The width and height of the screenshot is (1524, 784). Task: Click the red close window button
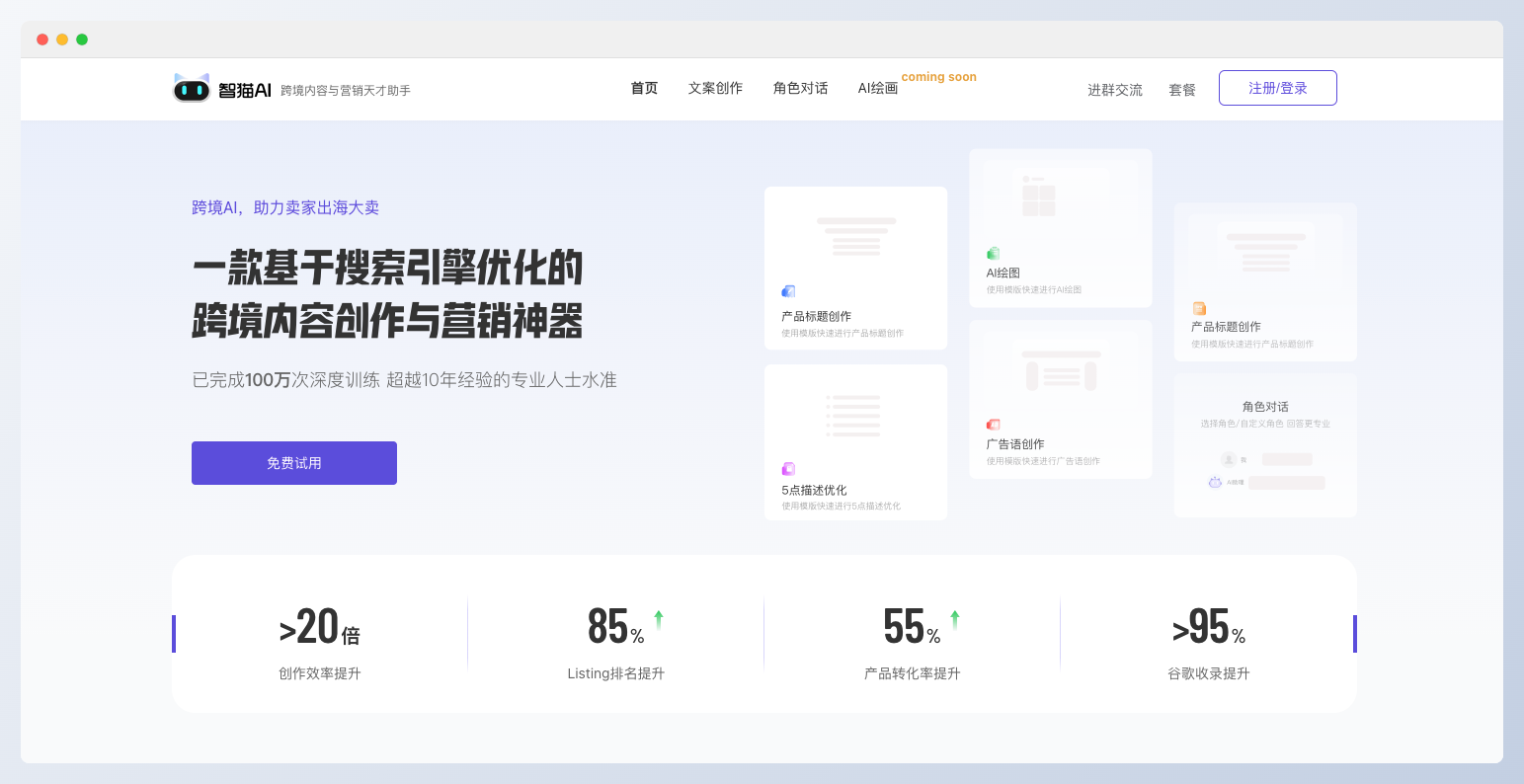(x=42, y=39)
